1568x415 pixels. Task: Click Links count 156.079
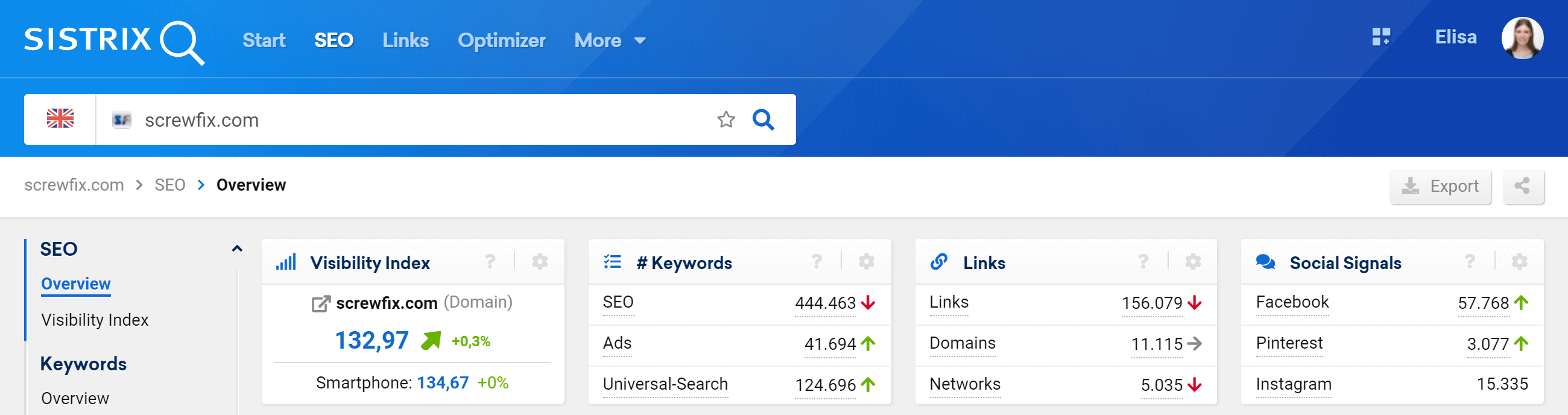point(1152,303)
